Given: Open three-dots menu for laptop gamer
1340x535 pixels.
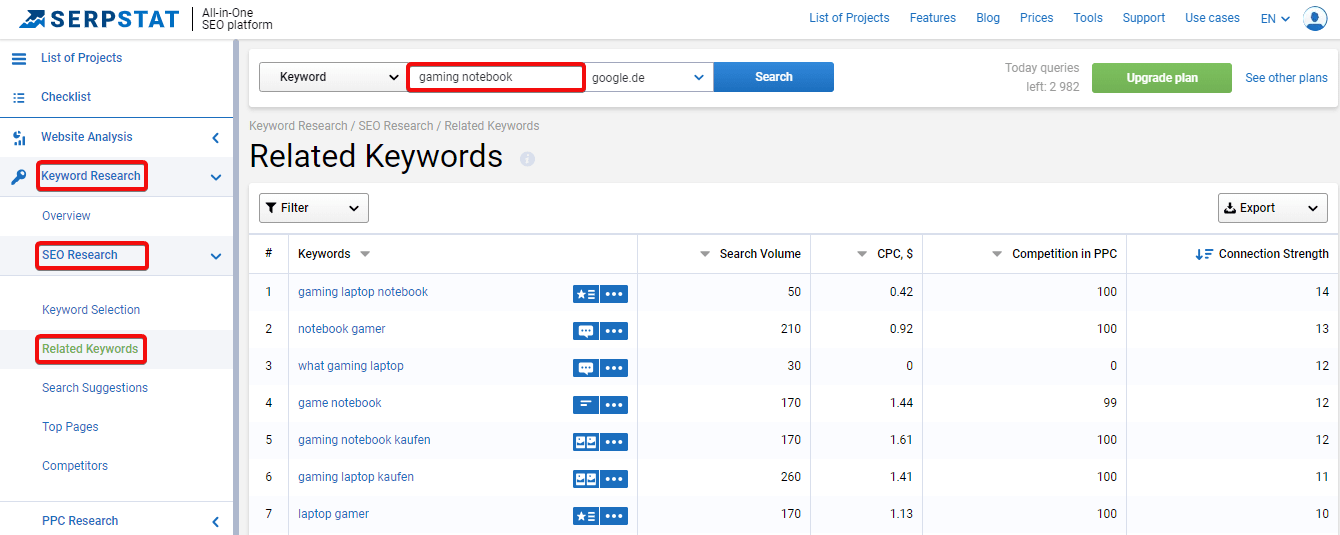Looking at the screenshot, I should (x=614, y=516).
